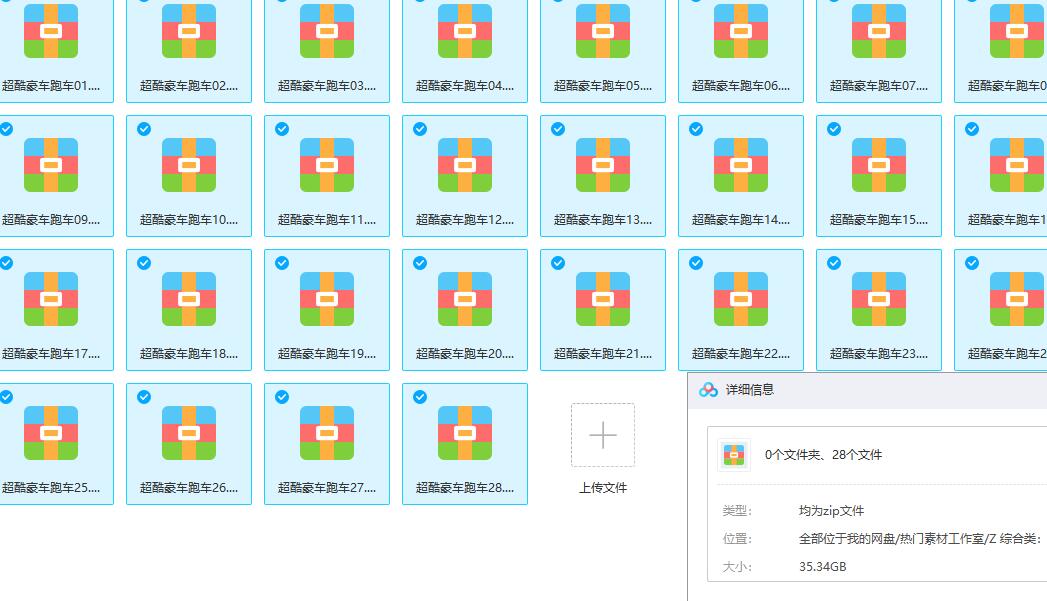Viewport: 1047px width, 601px height.
Task: Toggle the checkbox on 超酷豪车跑车27
Action: 282,397
